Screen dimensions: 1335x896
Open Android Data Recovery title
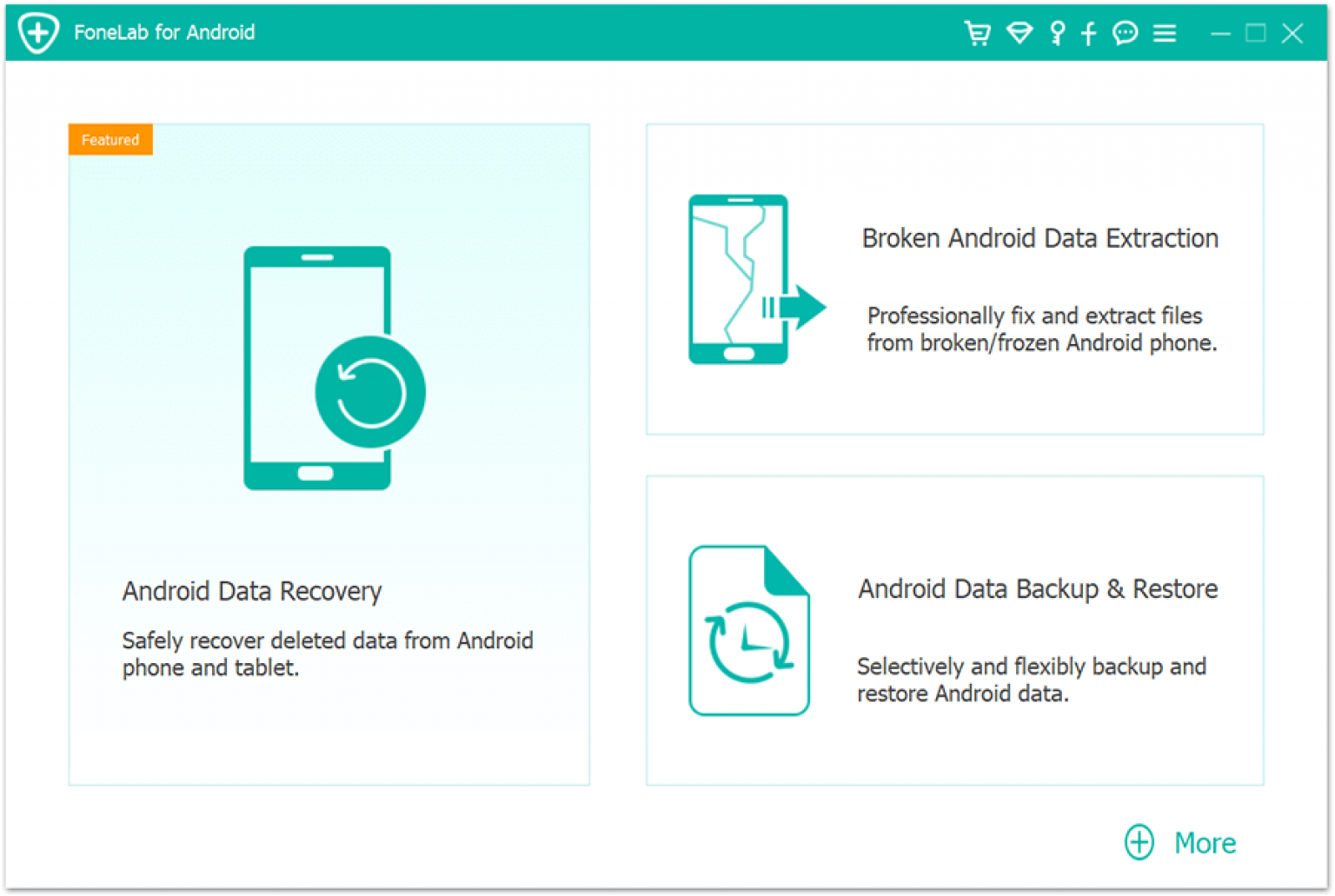click(x=252, y=591)
